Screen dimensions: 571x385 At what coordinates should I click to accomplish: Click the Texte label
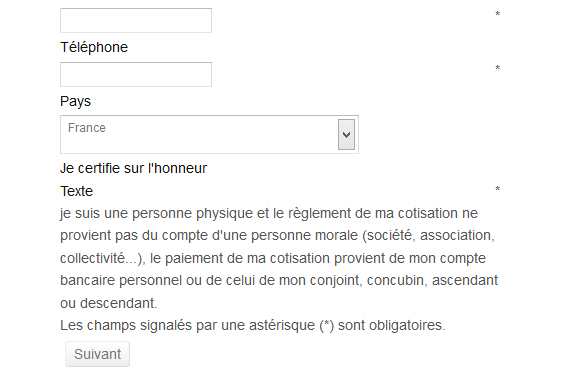tap(76, 191)
